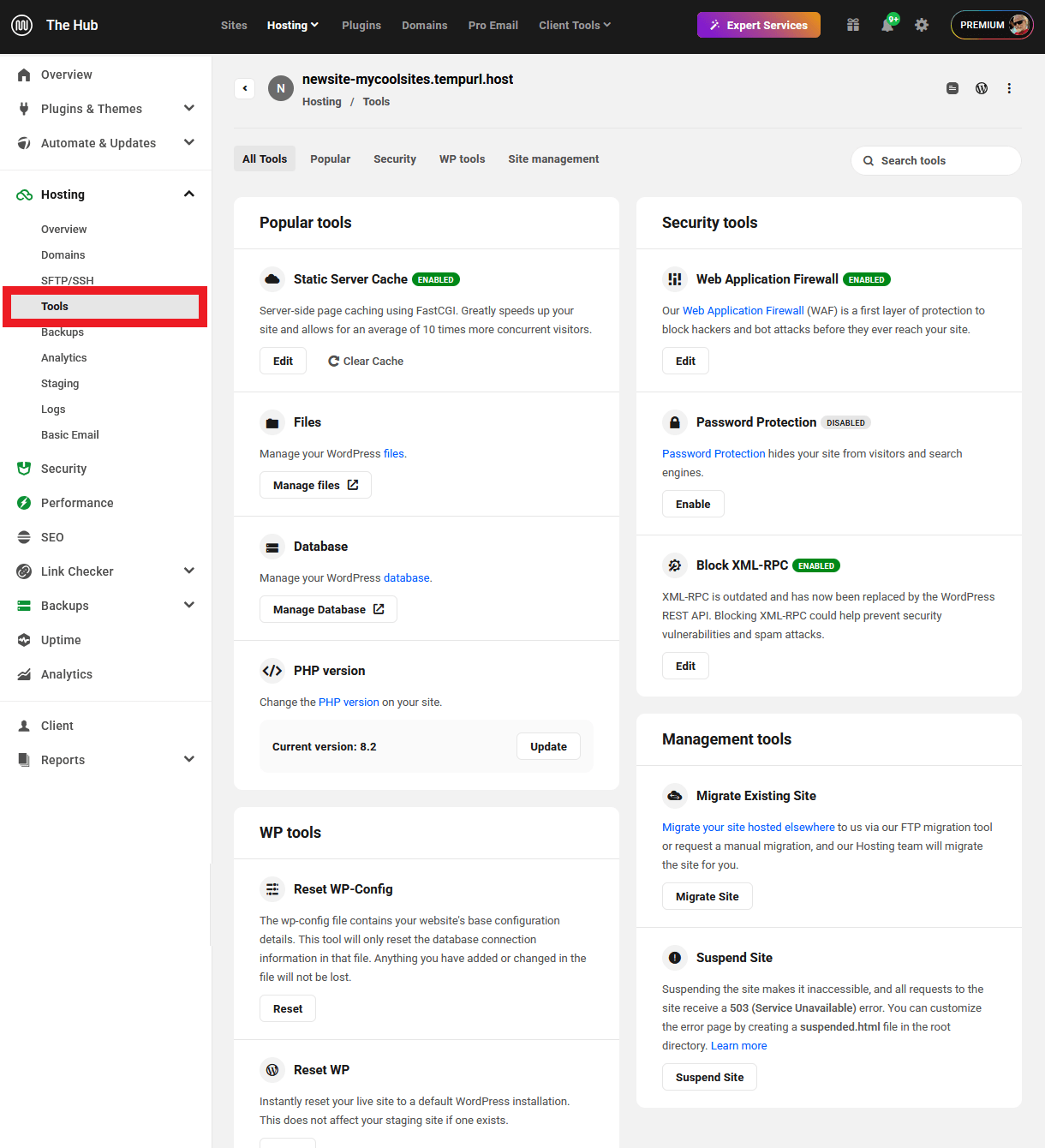Click the Reset WP-Config sliders icon
This screenshot has height=1148, width=1045.
272,889
